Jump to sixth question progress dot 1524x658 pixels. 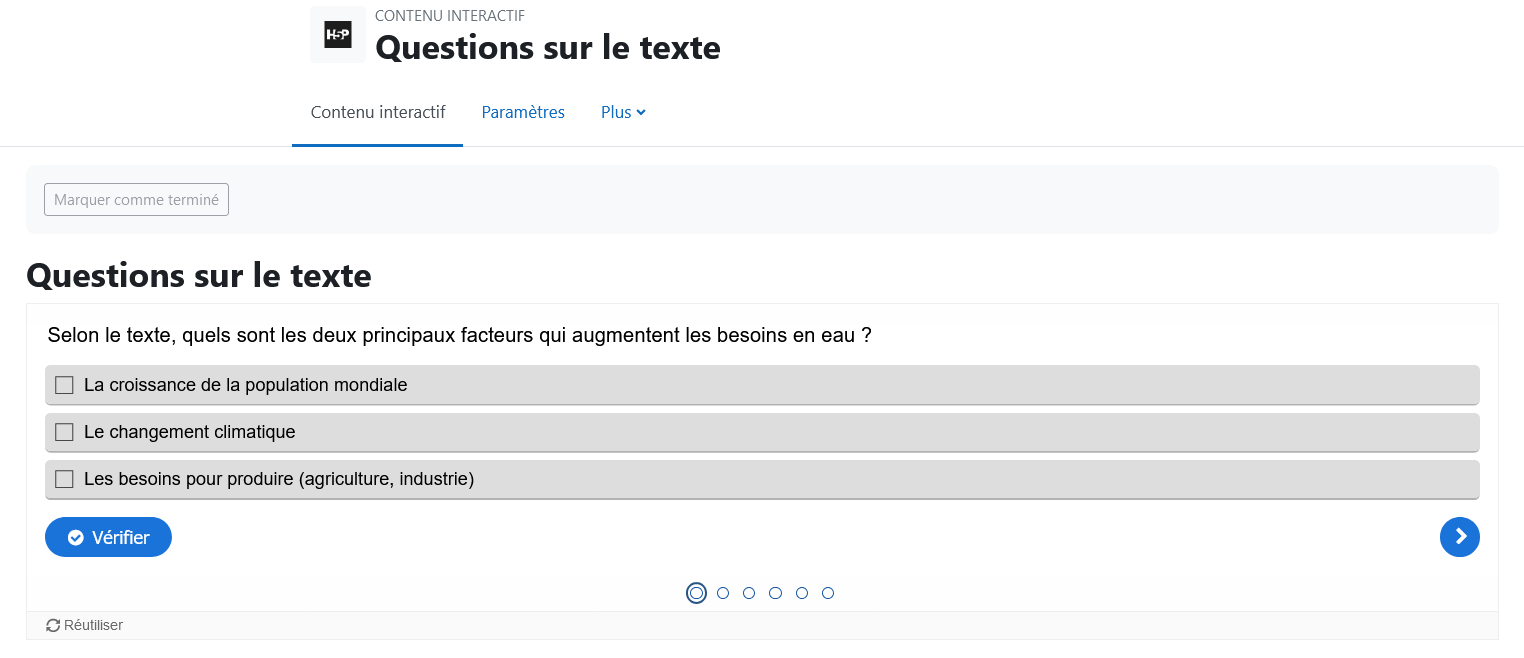828,593
